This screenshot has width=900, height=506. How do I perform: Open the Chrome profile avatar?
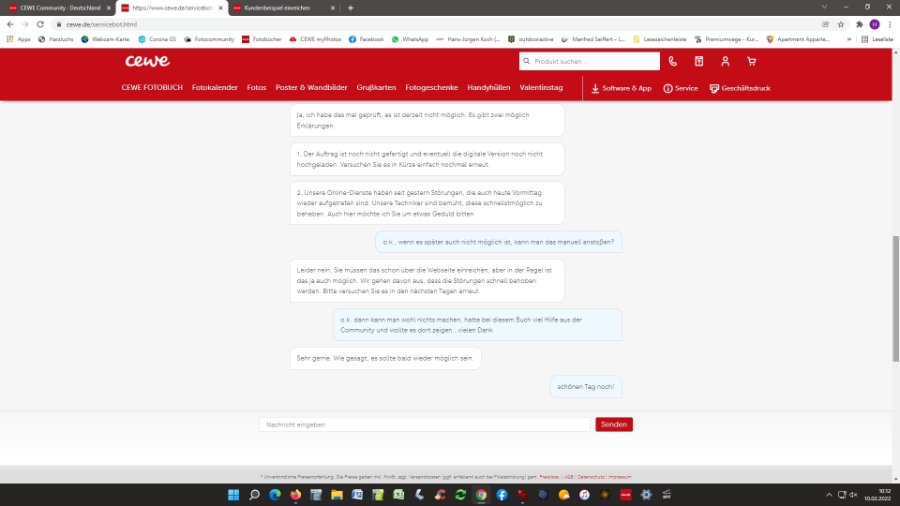point(874,24)
